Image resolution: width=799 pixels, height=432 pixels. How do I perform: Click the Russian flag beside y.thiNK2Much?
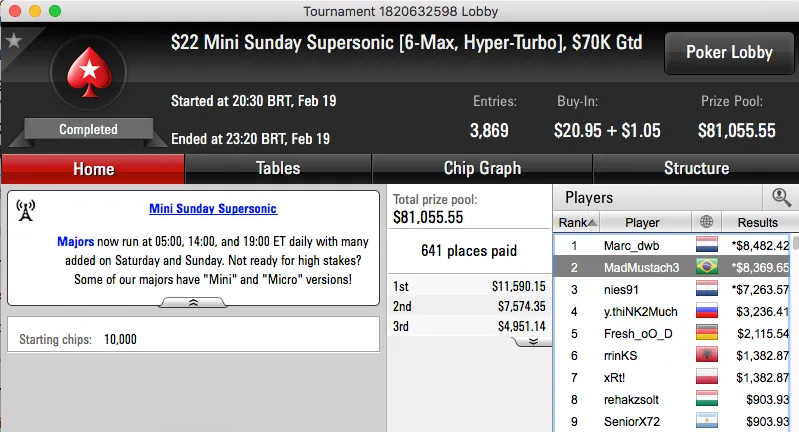point(708,311)
